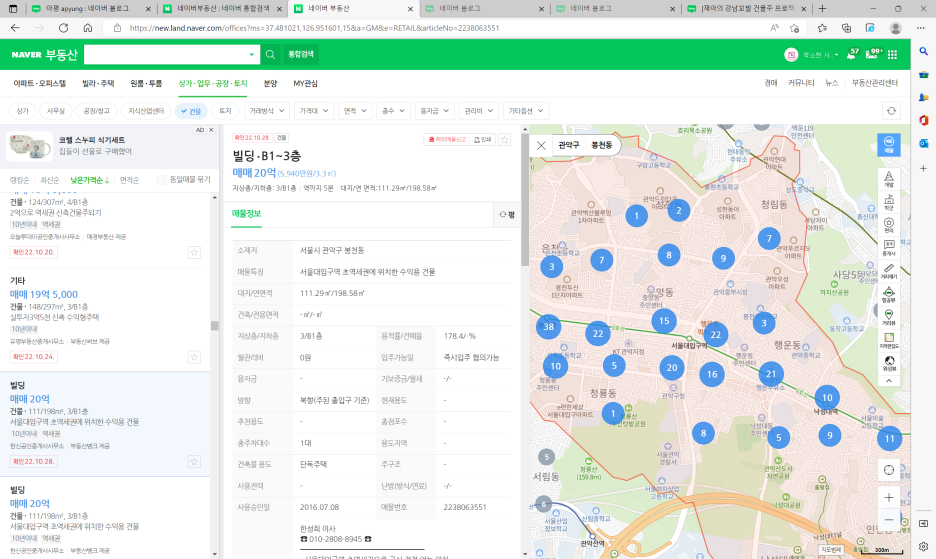Star the 19억 5,000 기타 listing

pyautogui.click(x=194, y=357)
